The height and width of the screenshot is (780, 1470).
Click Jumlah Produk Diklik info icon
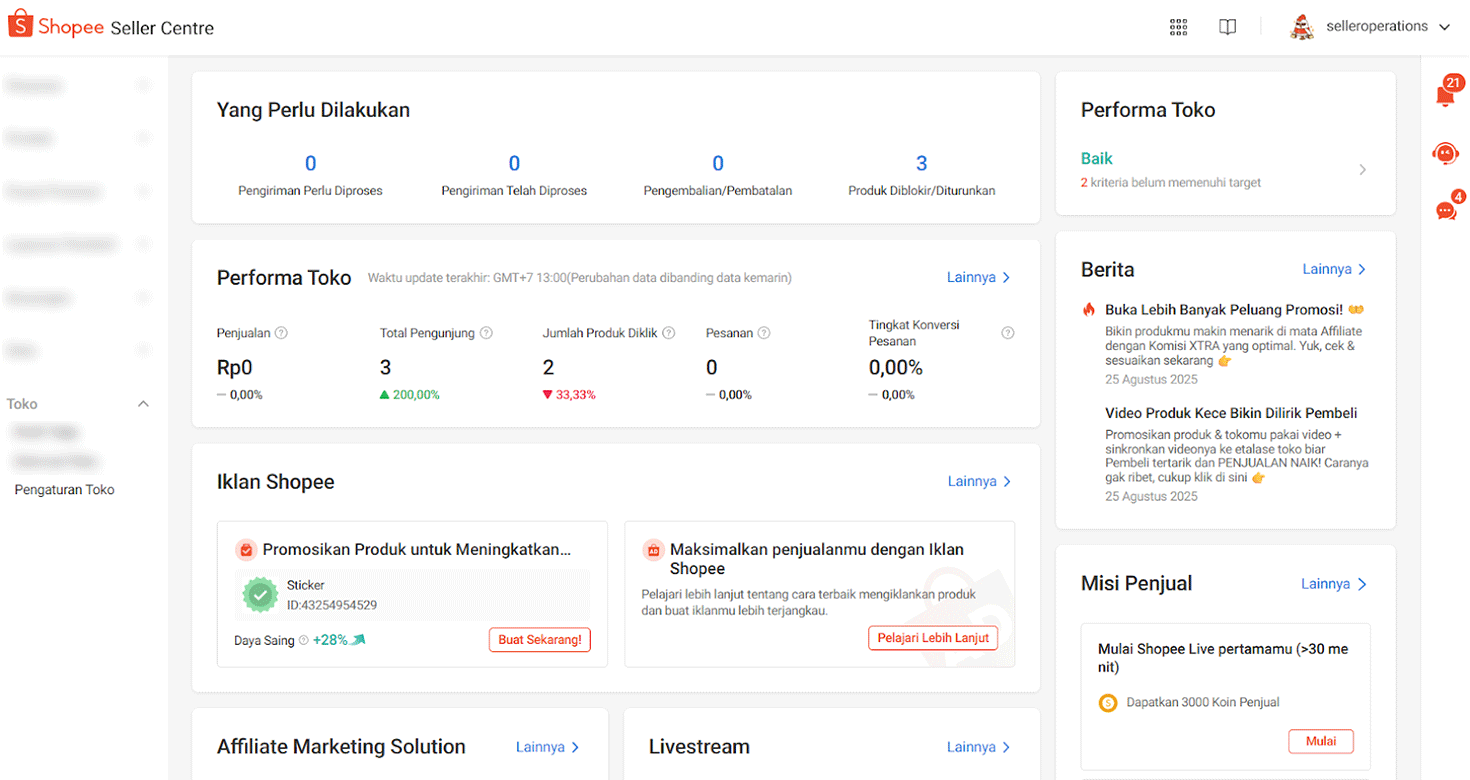pyautogui.click(x=669, y=333)
